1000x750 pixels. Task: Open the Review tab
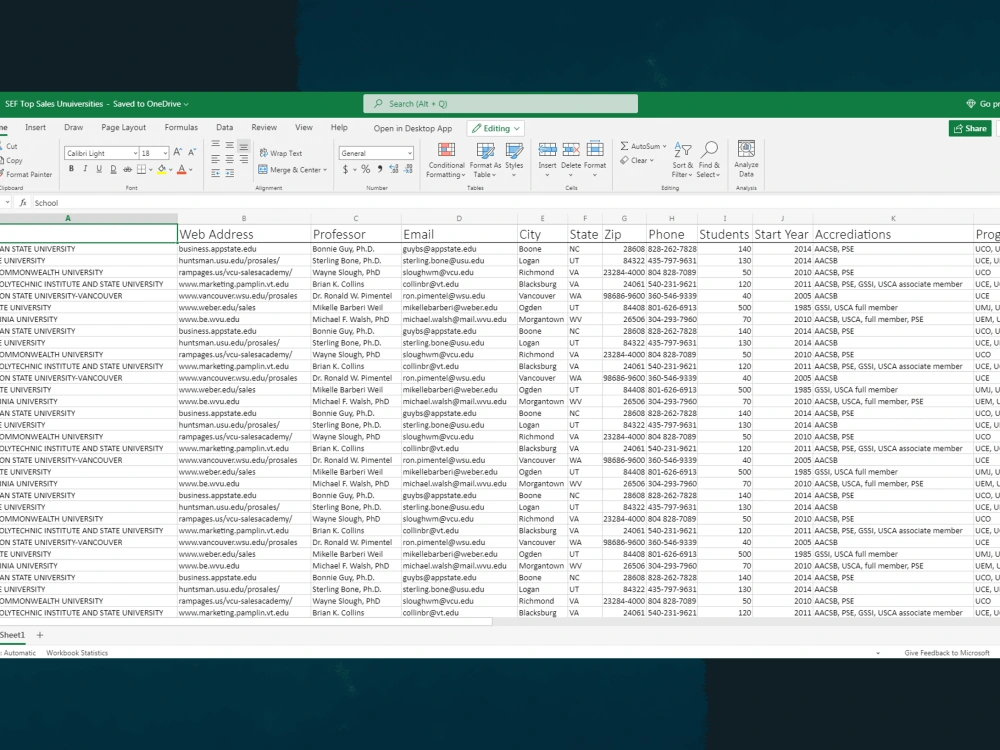pyautogui.click(x=264, y=128)
